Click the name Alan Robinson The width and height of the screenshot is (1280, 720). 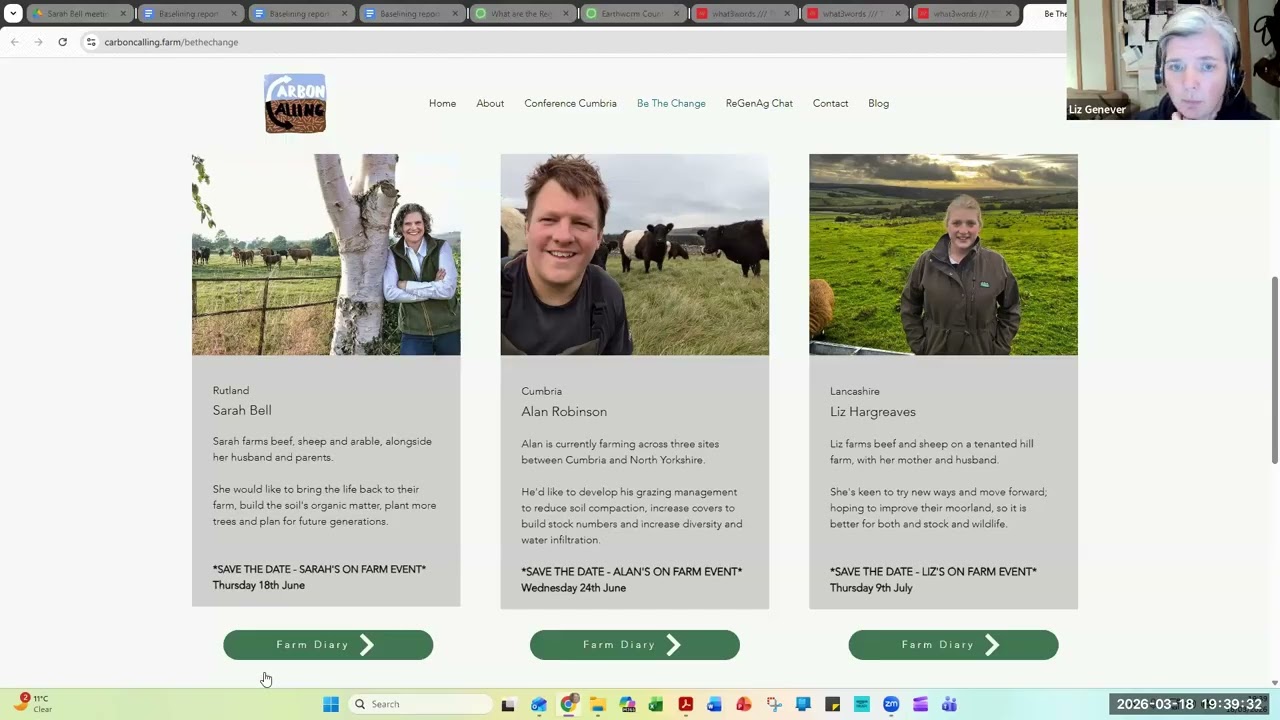[x=564, y=411]
